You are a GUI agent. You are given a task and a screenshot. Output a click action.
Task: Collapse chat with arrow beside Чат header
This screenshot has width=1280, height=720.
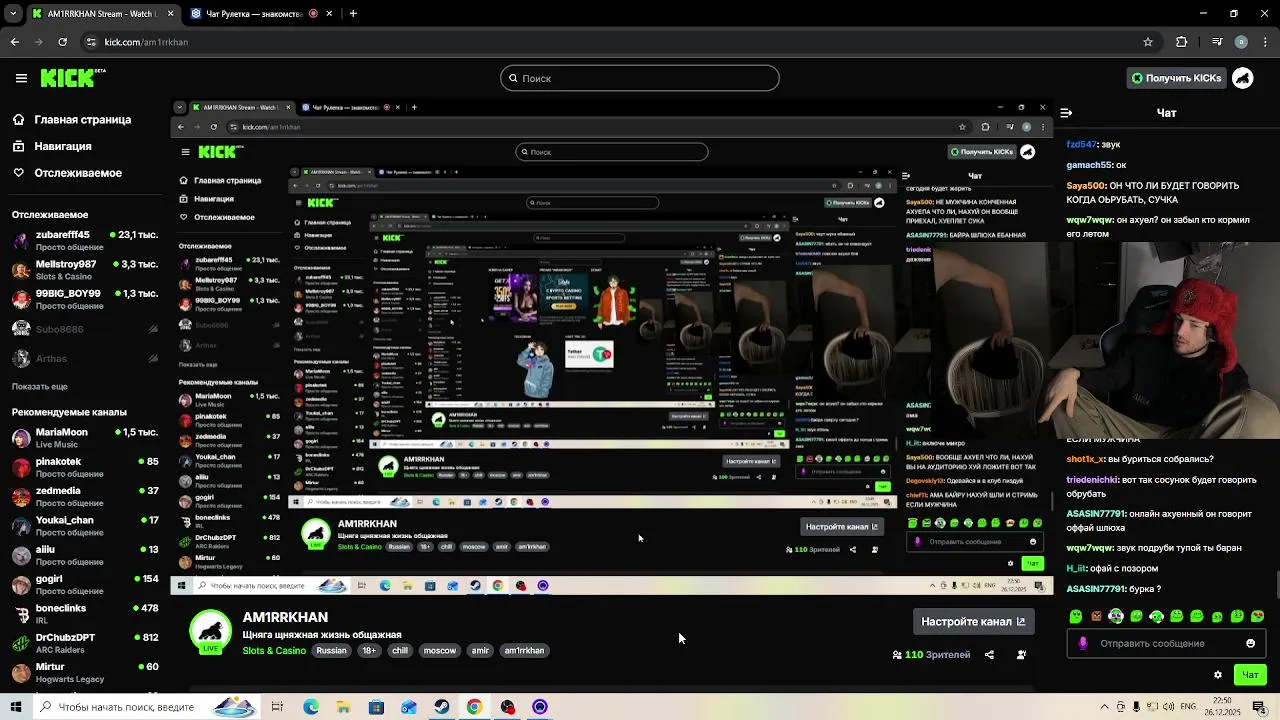[1066, 113]
